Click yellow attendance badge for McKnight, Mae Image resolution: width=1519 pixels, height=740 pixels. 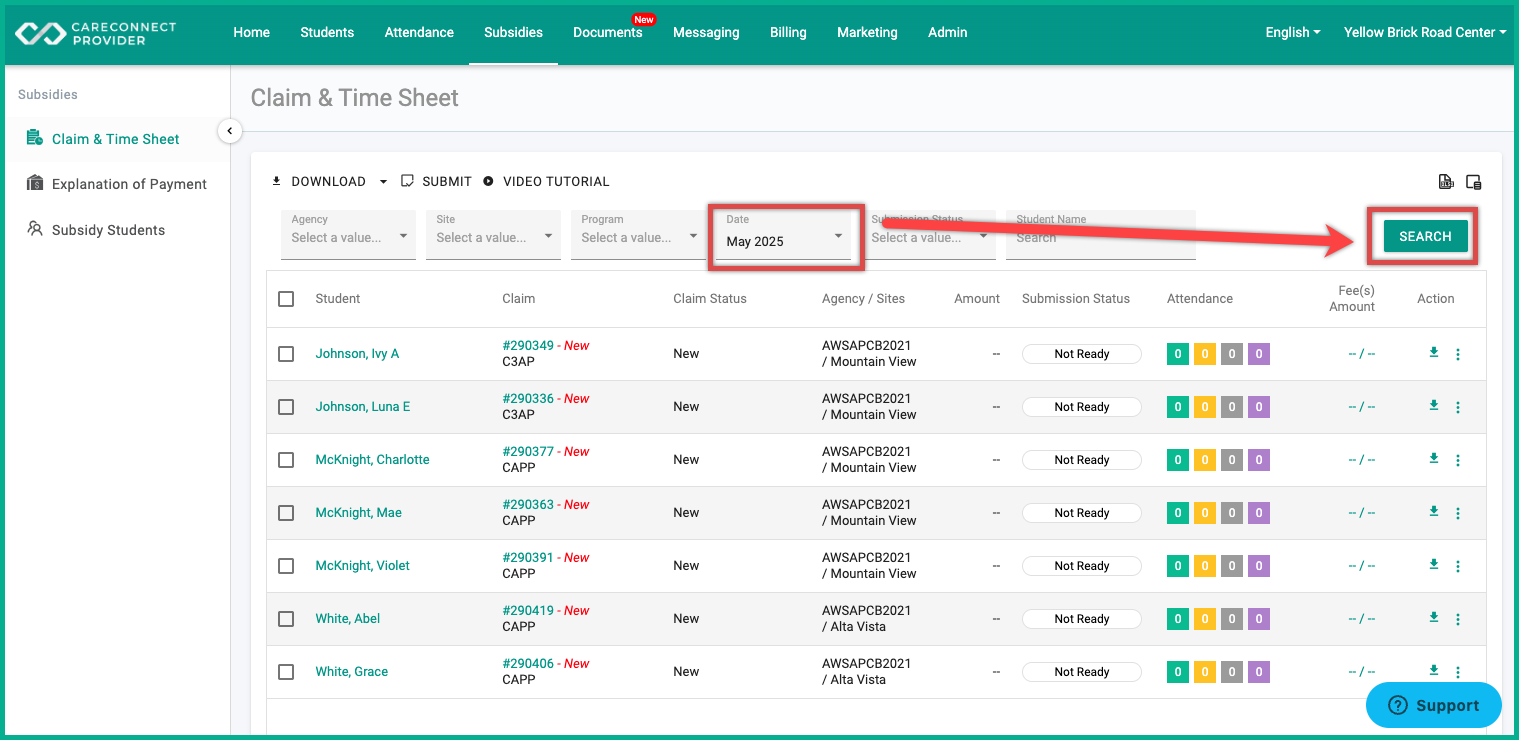pyautogui.click(x=1205, y=513)
